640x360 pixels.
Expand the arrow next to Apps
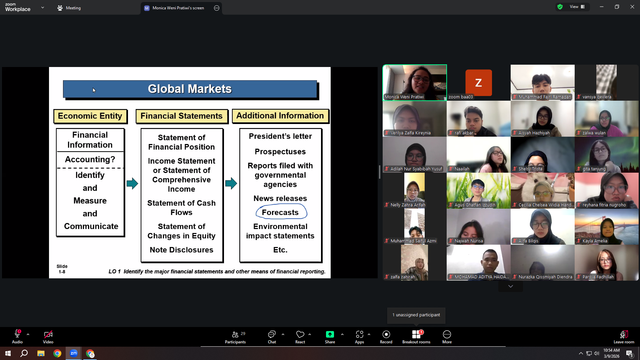pos(369,334)
